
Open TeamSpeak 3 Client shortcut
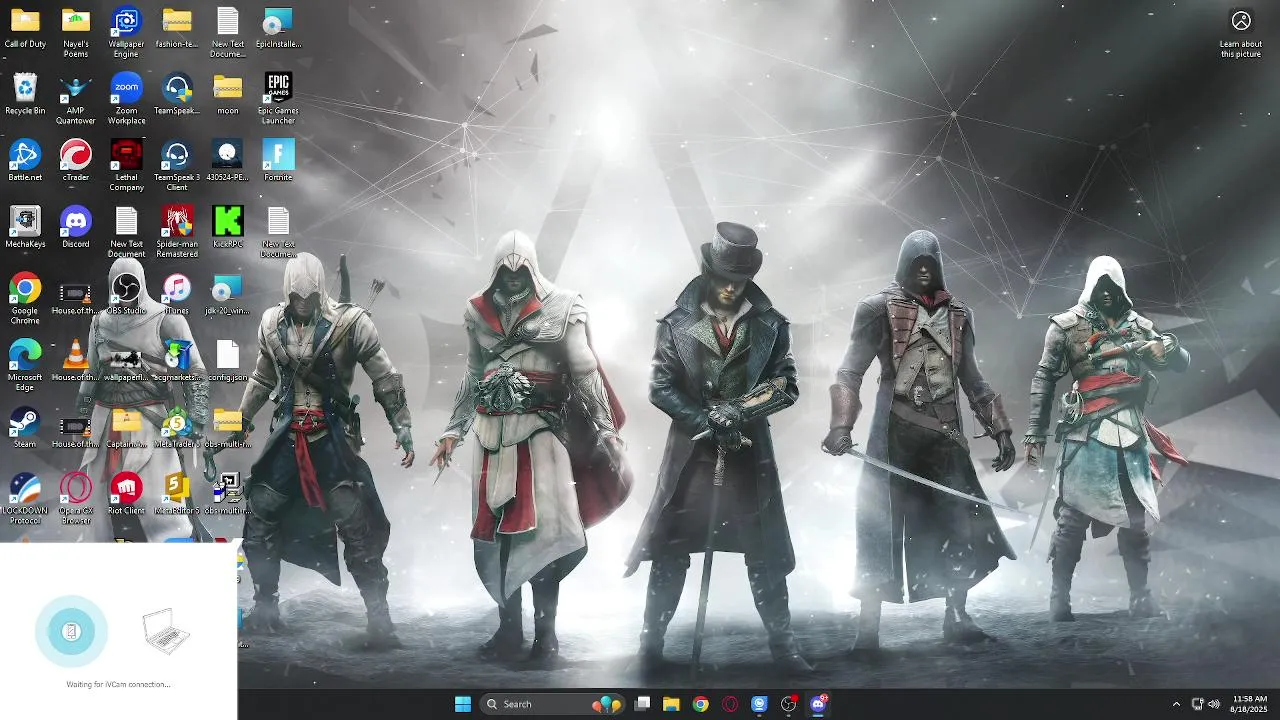[177, 166]
